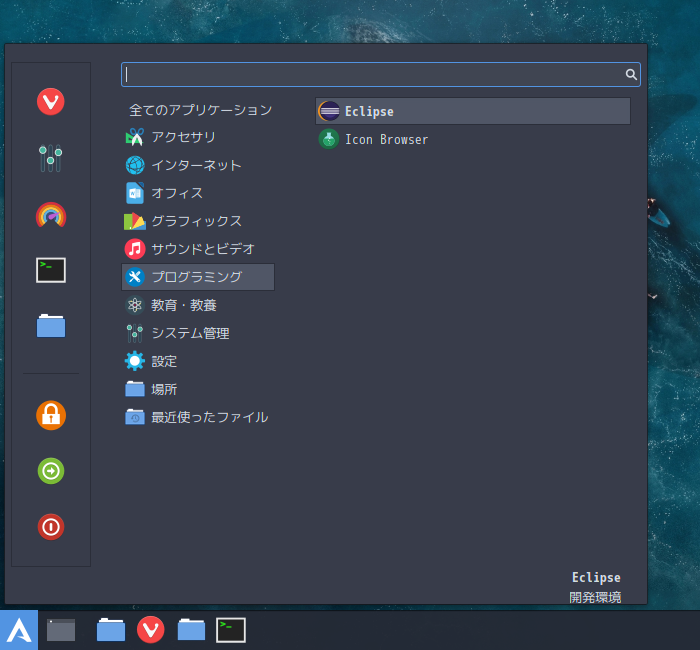Focus the menu search input field
This screenshot has width=700, height=650.
coord(381,75)
